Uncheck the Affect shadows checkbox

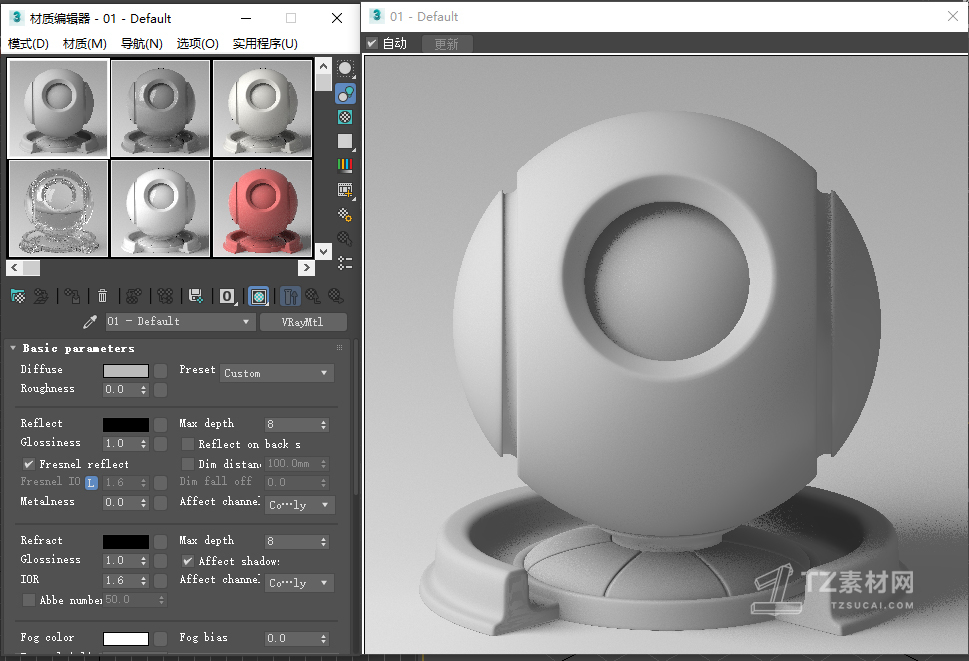187,561
